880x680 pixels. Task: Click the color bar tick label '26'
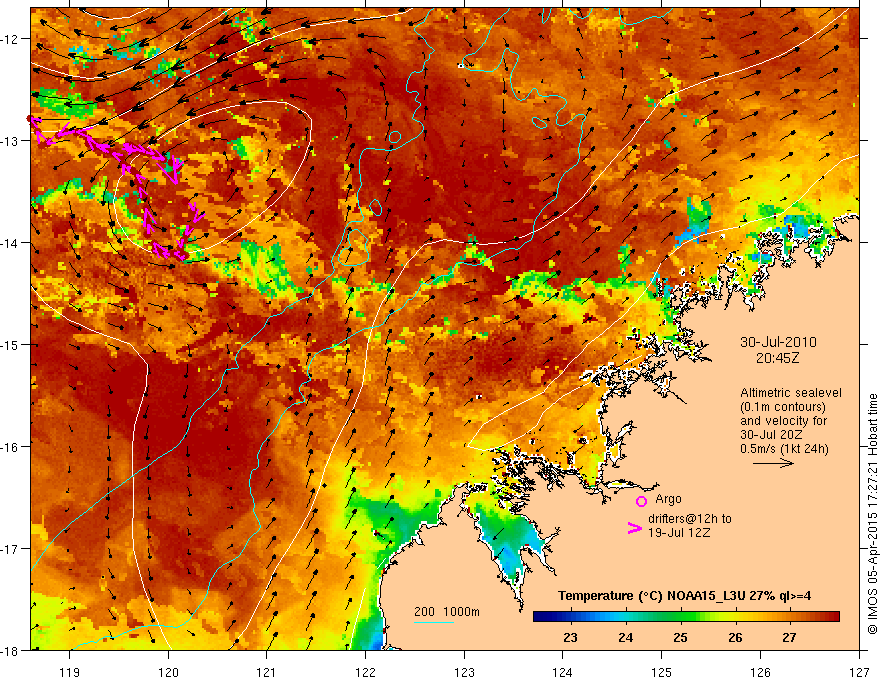735,638
